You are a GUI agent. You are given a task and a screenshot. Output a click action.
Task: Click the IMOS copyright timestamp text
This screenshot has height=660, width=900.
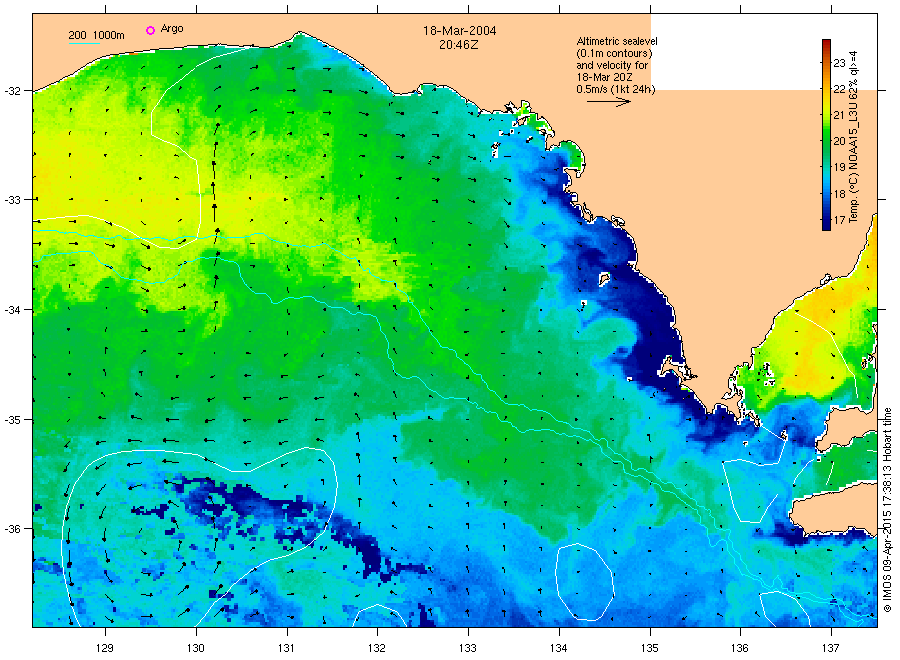(x=887, y=510)
